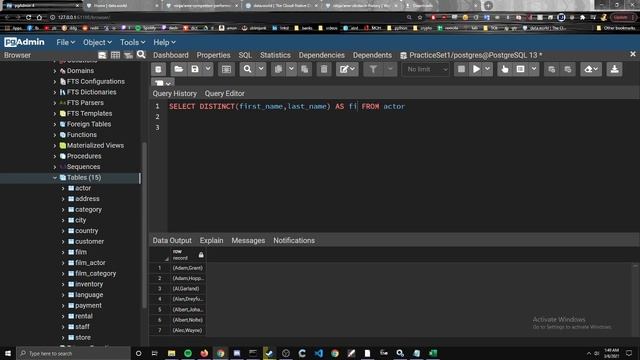Open the Help menu
Image resolution: width=640 pixels, height=360 pixels.
(164, 42)
